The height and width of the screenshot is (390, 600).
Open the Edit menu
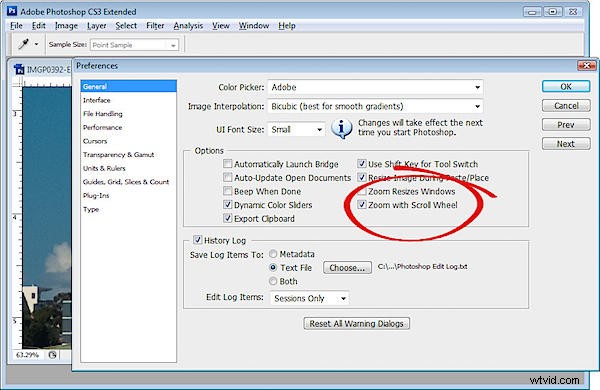[39, 26]
